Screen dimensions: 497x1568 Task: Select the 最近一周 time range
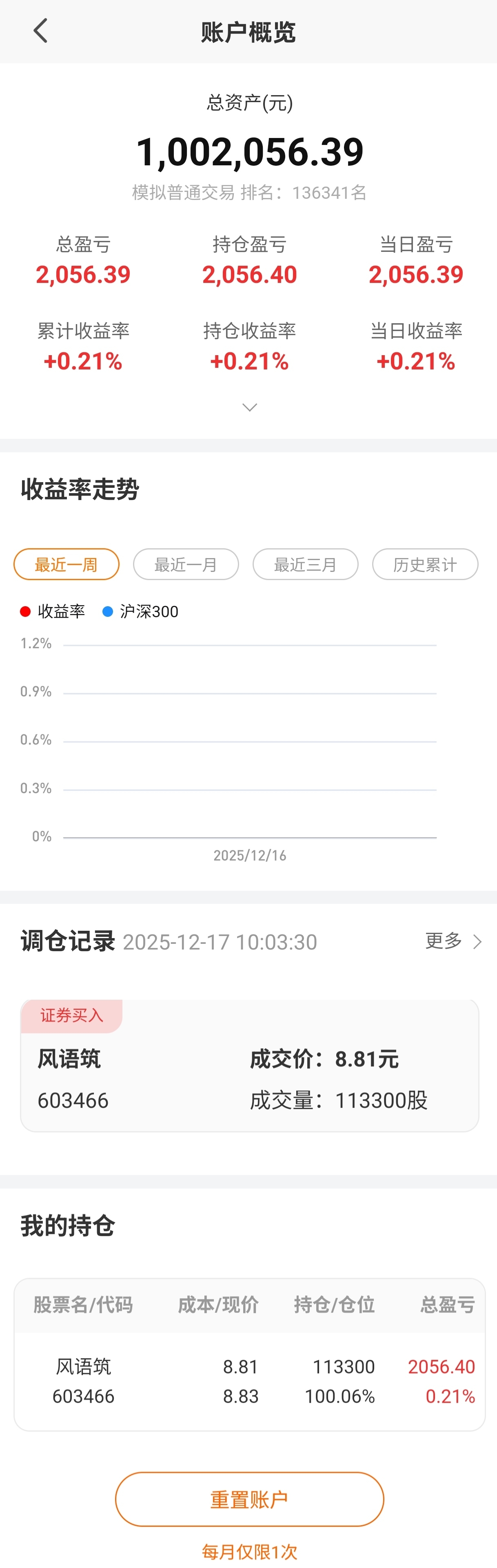66,564
